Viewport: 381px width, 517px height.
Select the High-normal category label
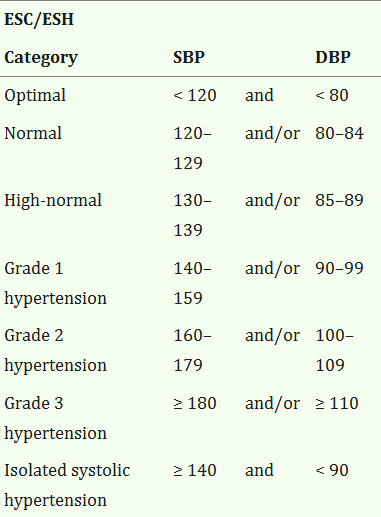[x=53, y=201]
